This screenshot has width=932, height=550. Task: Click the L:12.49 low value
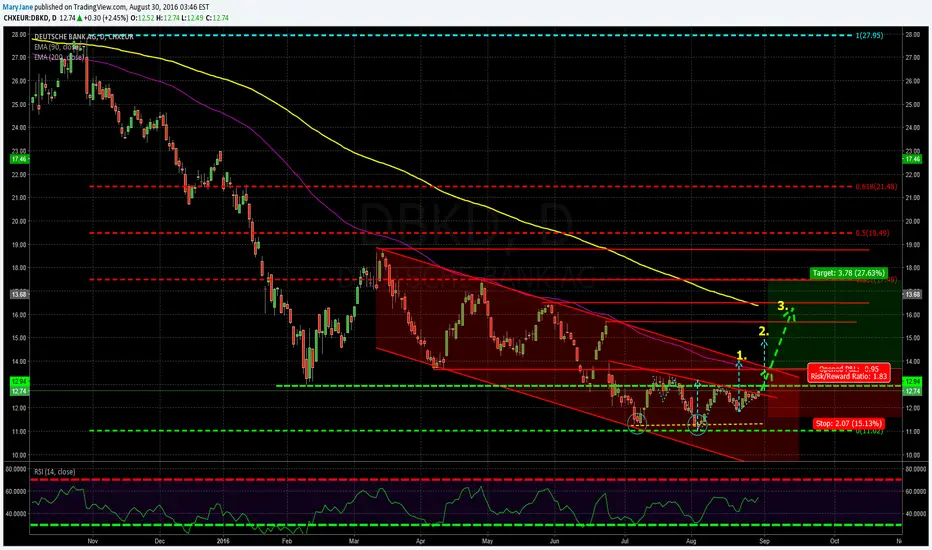[193, 18]
